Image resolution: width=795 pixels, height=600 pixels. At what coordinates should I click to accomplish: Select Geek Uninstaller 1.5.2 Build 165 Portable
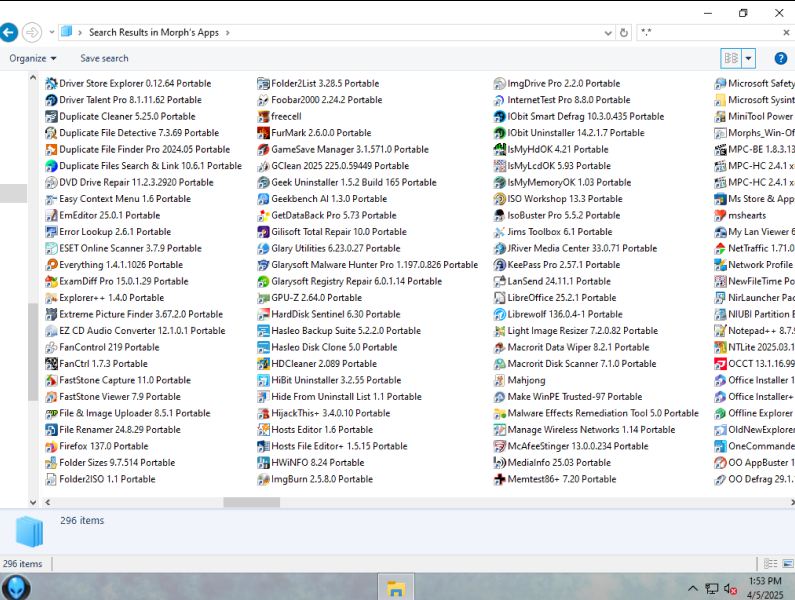click(x=347, y=183)
